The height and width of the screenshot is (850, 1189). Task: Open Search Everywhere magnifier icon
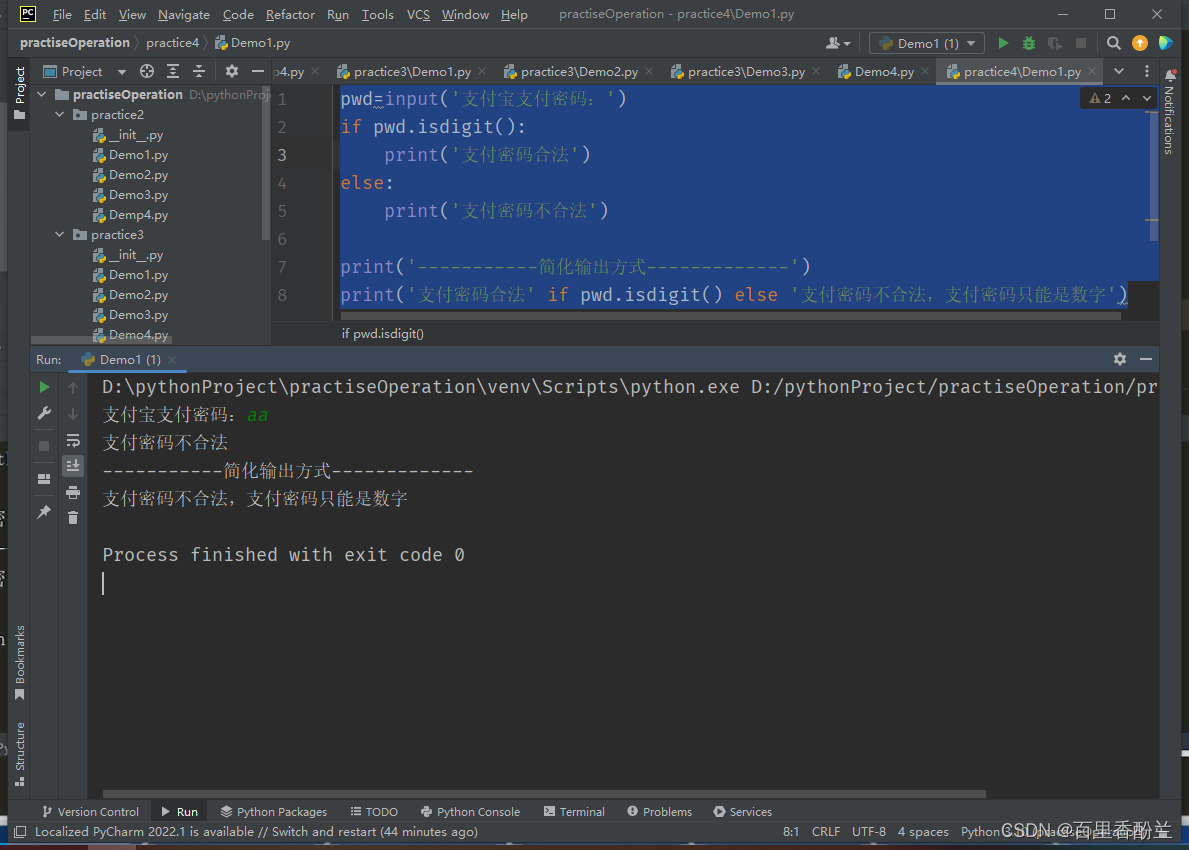(x=1113, y=43)
